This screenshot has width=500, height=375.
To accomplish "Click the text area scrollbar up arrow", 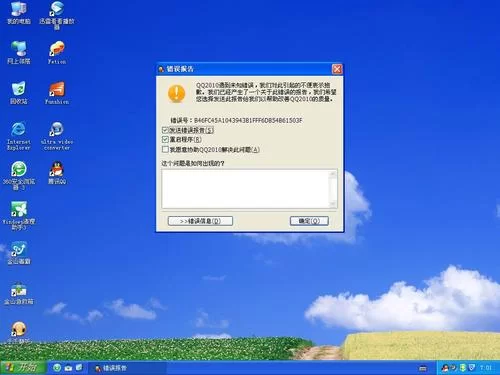I will pyautogui.click(x=333, y=174).
